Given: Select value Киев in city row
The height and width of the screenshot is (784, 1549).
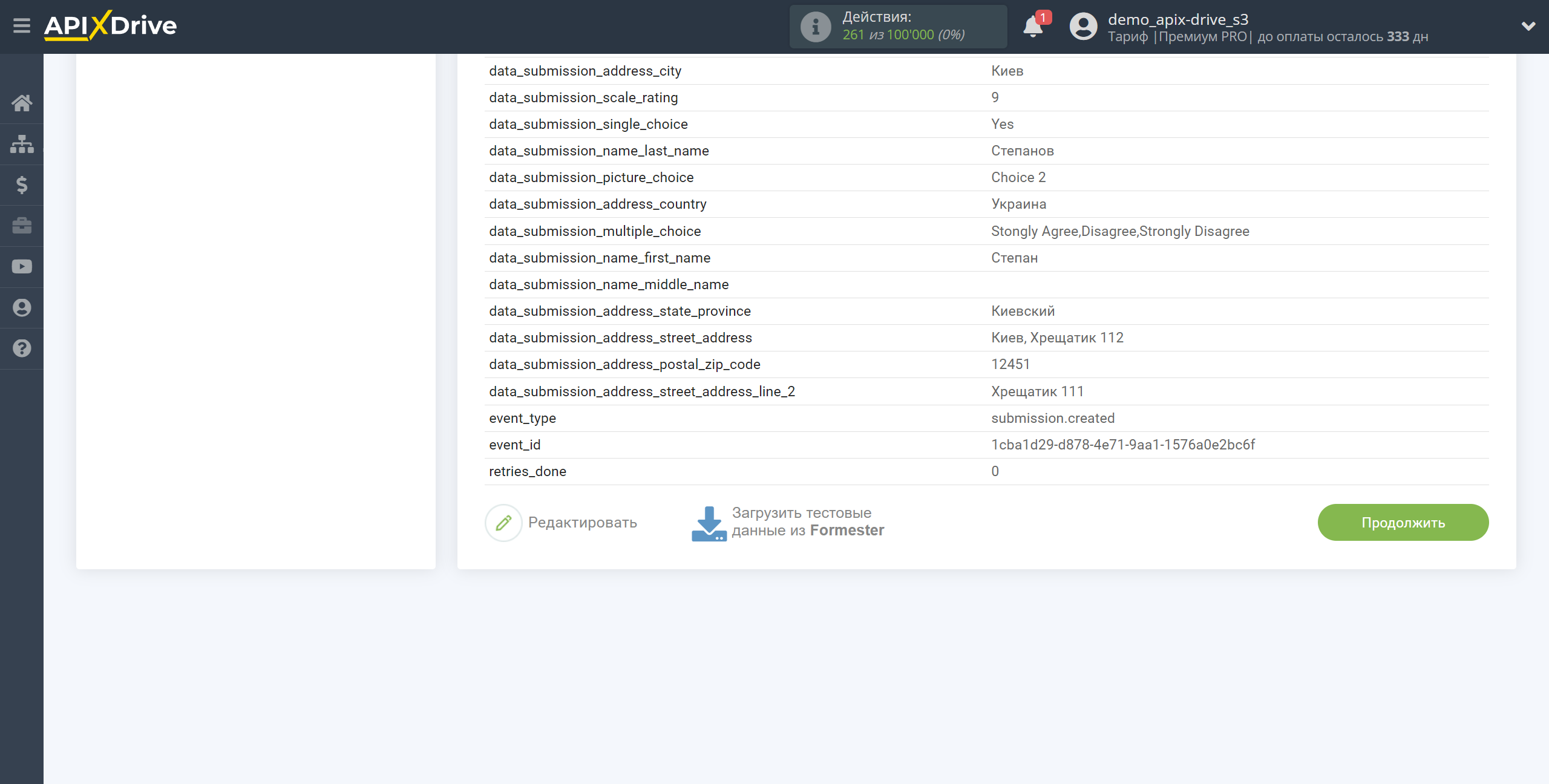Looking at the screenshot, I should [1007, 71].
